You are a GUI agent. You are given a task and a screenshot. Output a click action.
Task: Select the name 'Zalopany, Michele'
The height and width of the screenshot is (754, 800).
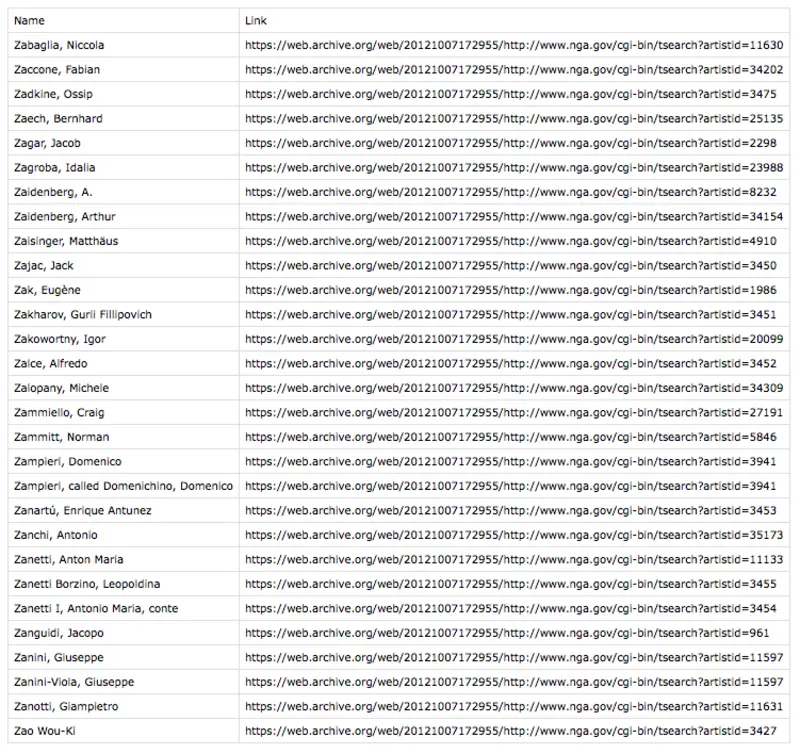coord(61,388)
